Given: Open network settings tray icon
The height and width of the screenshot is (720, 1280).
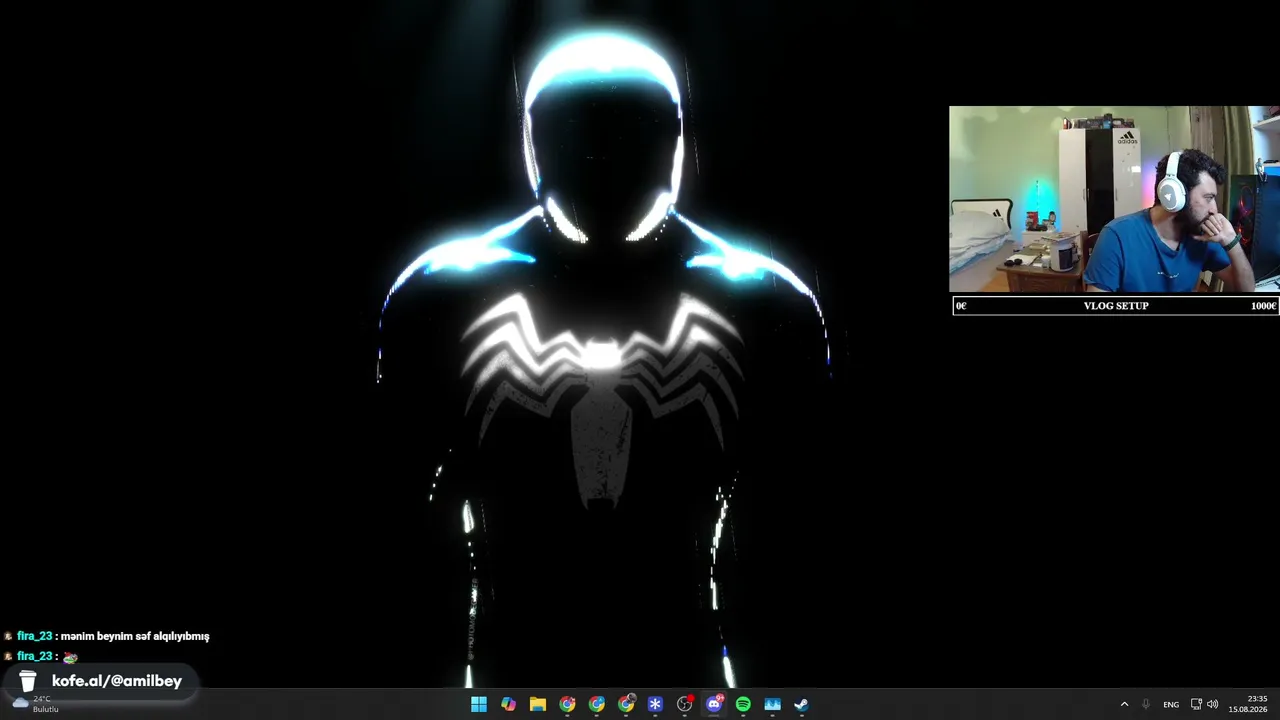Looking at the screenshot, I should pos(1196,704).
